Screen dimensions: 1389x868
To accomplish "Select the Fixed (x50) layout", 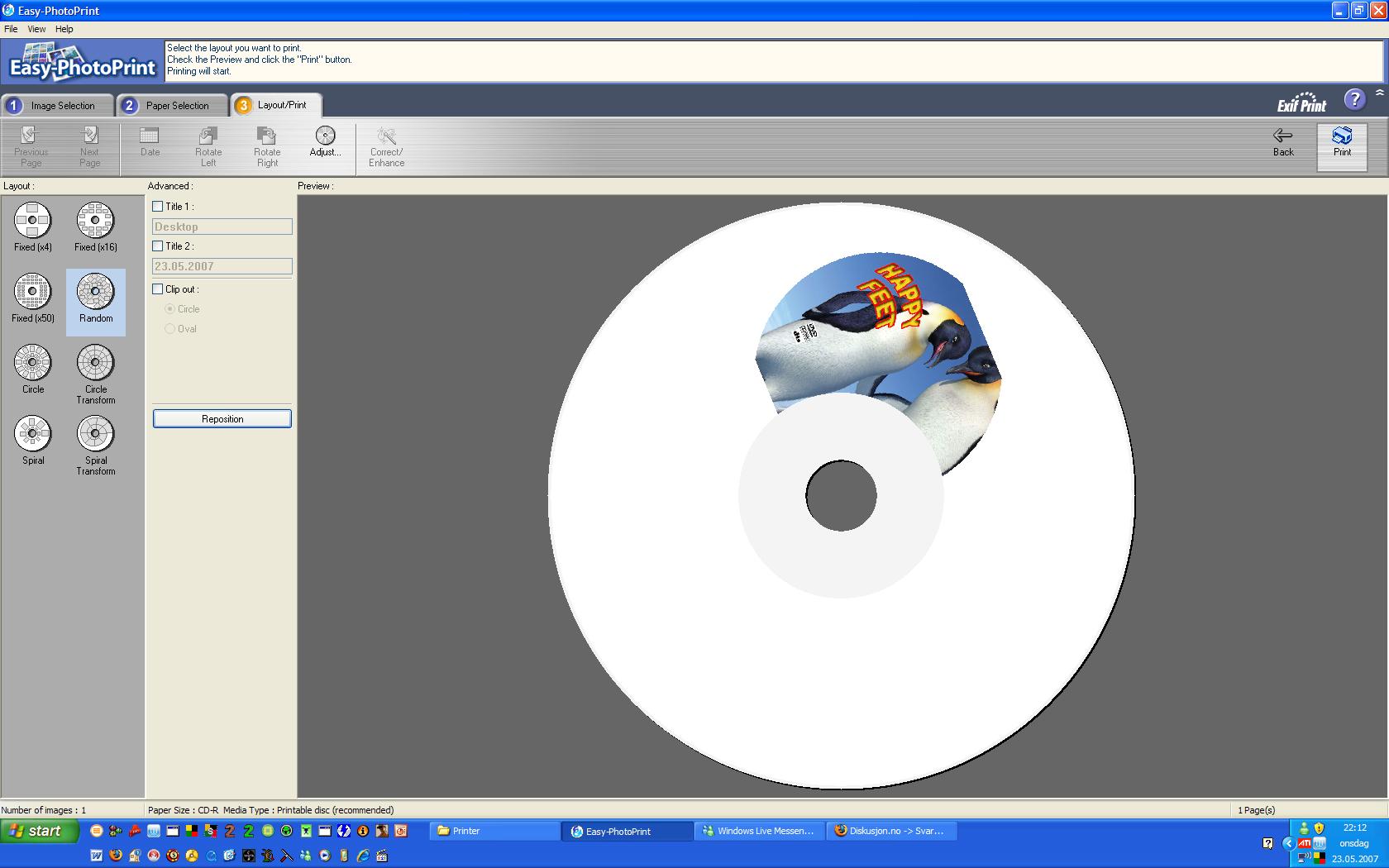I will click(33, 298).
